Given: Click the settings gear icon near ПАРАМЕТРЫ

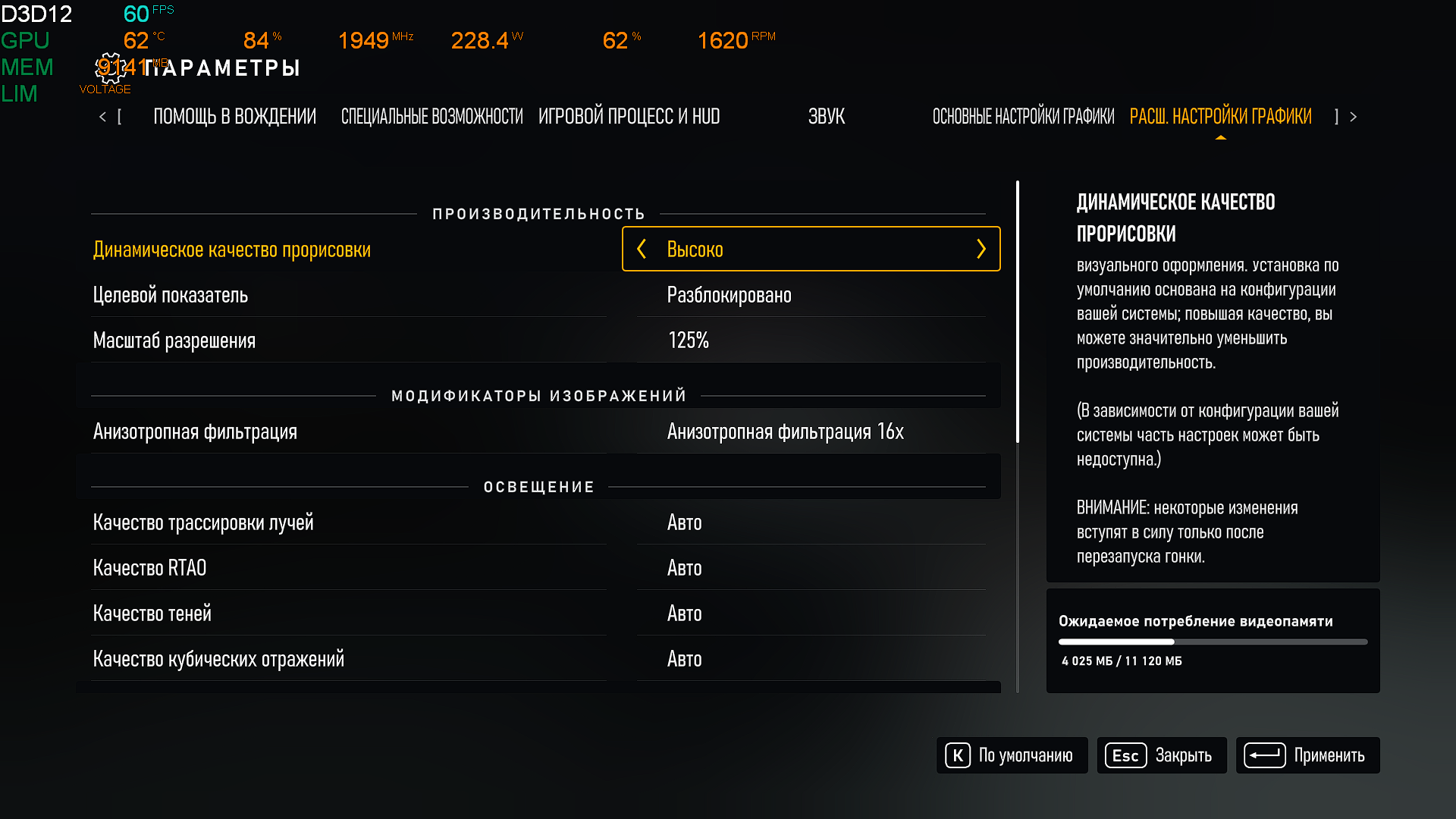Looking at the screenshot, I should pos(110,68).
